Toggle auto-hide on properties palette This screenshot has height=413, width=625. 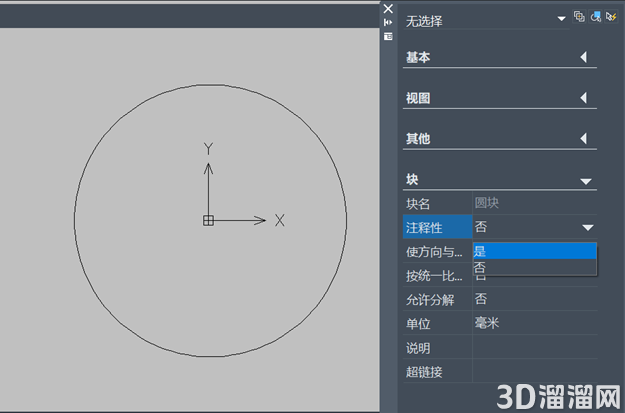(x=388, y=23)
